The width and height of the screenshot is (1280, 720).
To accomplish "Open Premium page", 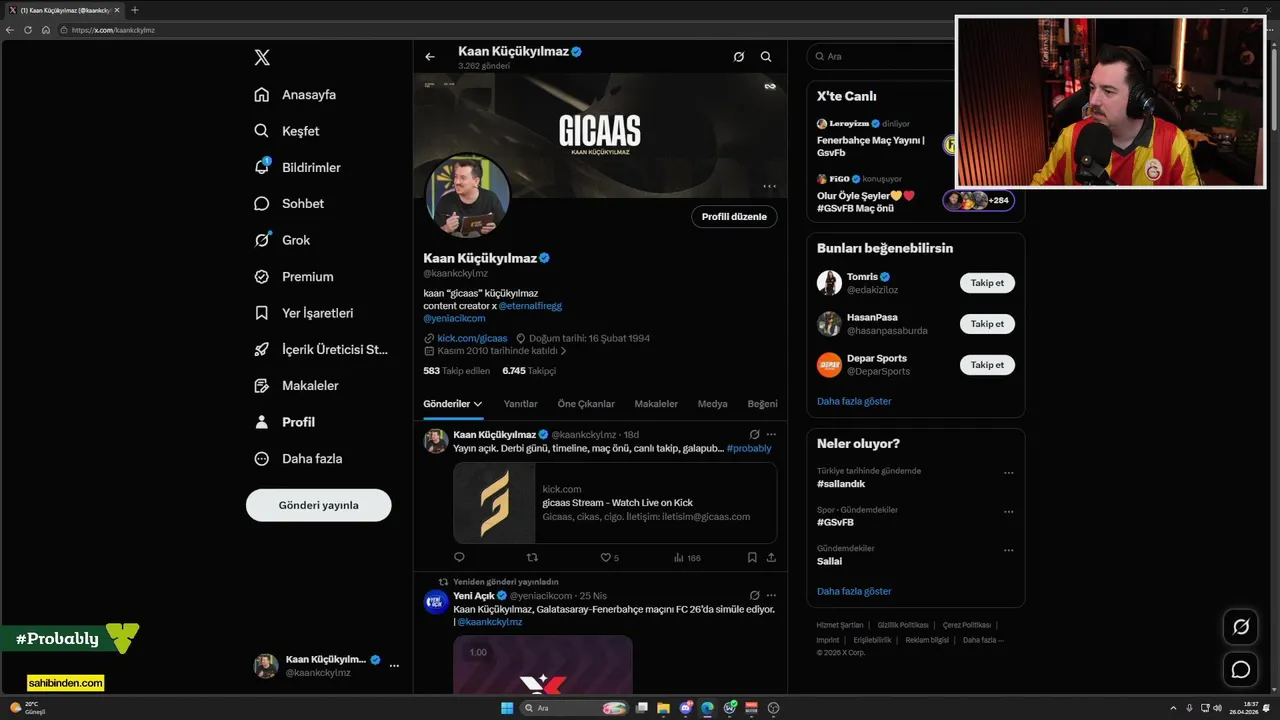I will coord(293,277).
